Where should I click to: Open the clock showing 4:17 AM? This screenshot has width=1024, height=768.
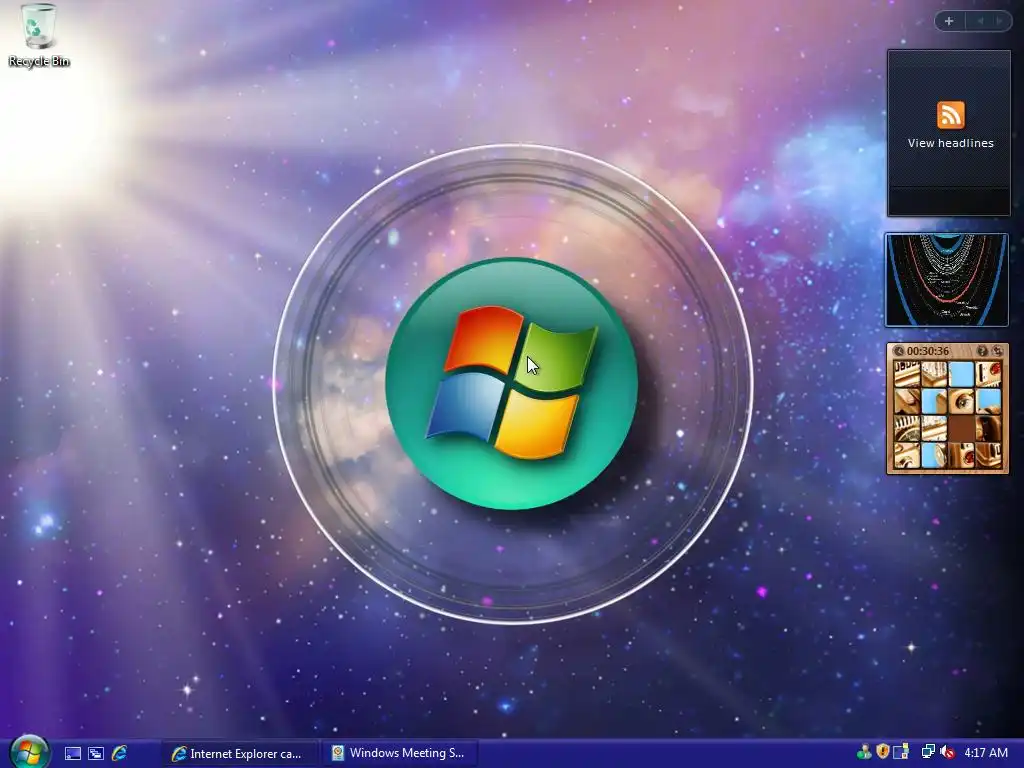(985, 753)
